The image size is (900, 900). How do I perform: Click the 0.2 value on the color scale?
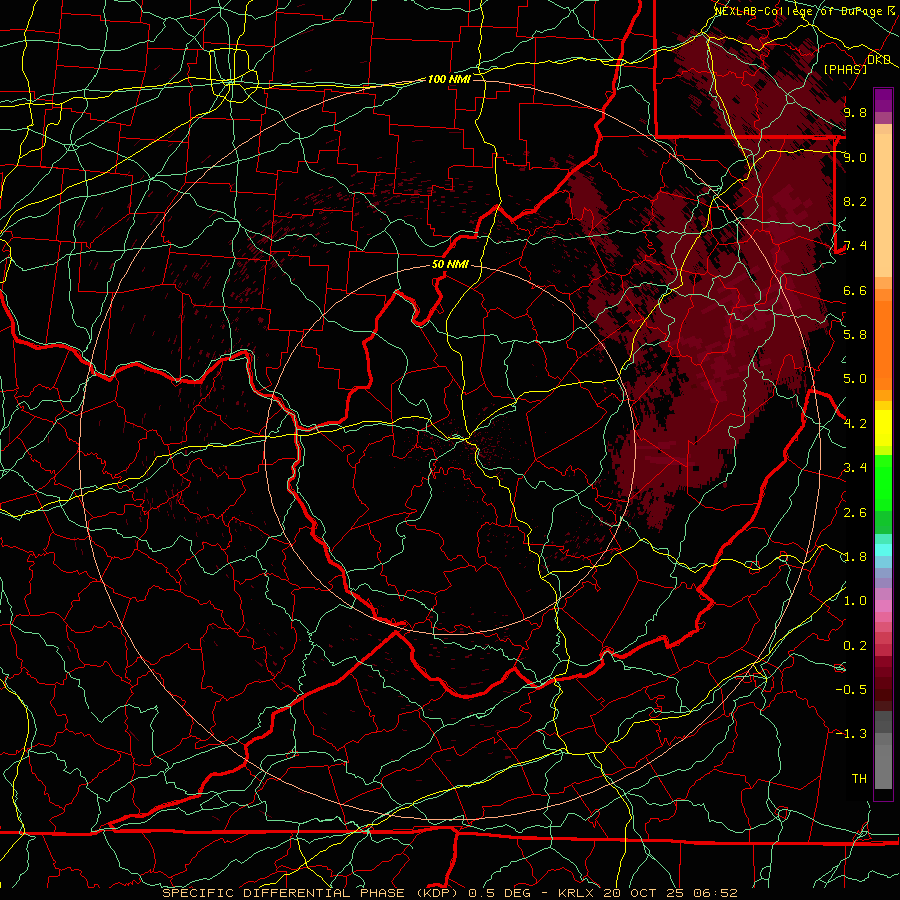click(x=855, y=646)
